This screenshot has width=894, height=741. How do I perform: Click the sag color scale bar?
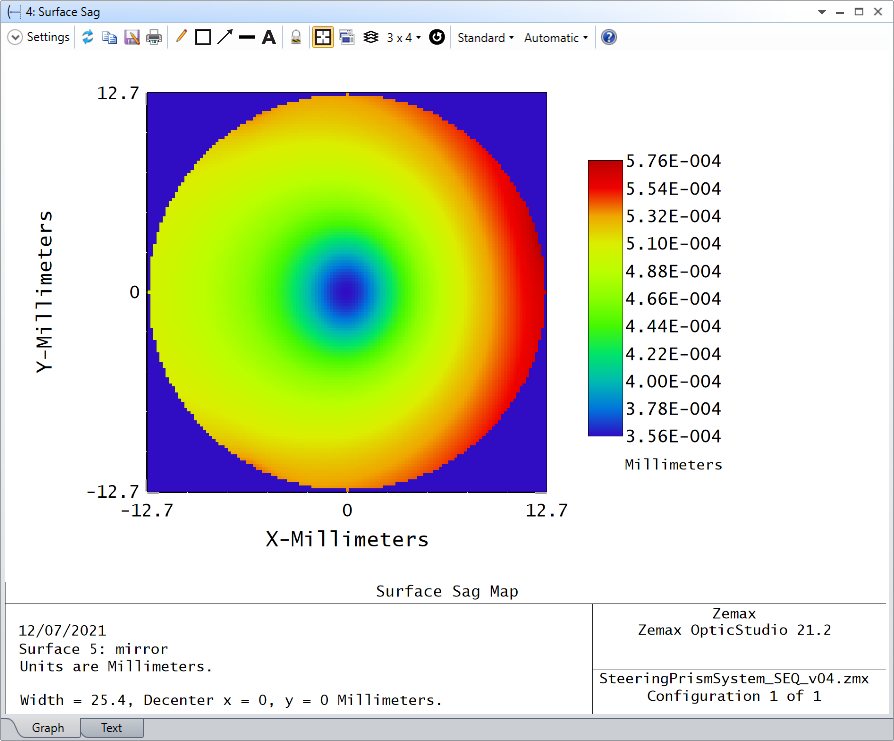[x=605, y=298]
